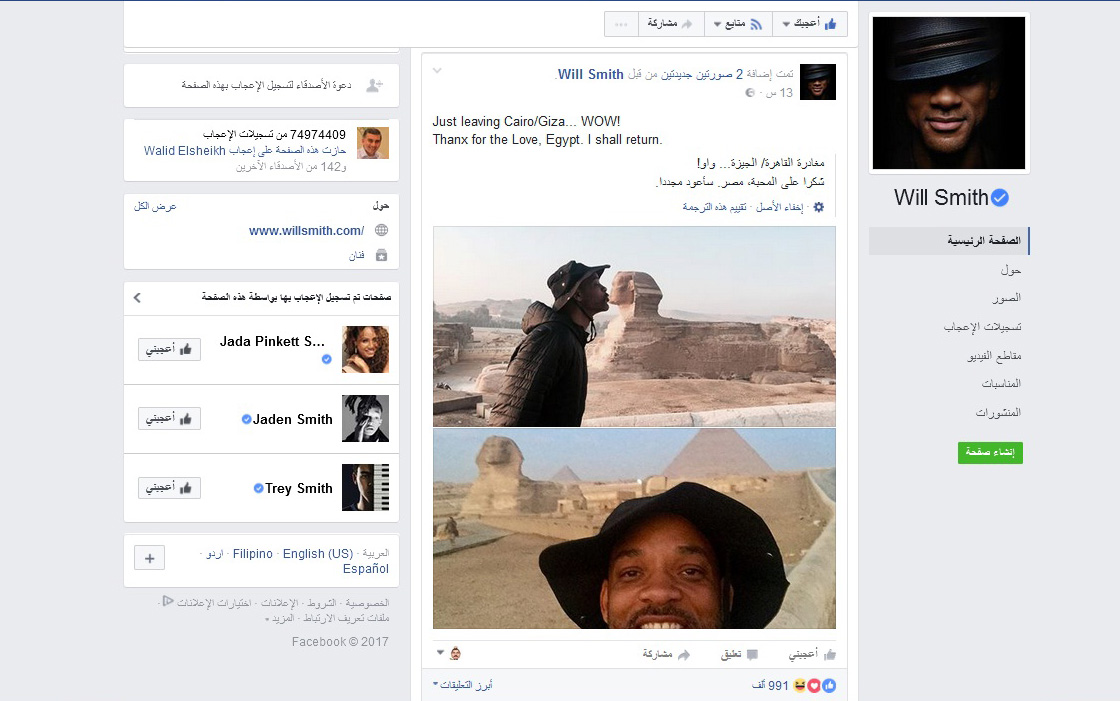This screenshot has height=701, width=1120.
Task: Click the invite friends person-plus icon
Action: point(374,86)
